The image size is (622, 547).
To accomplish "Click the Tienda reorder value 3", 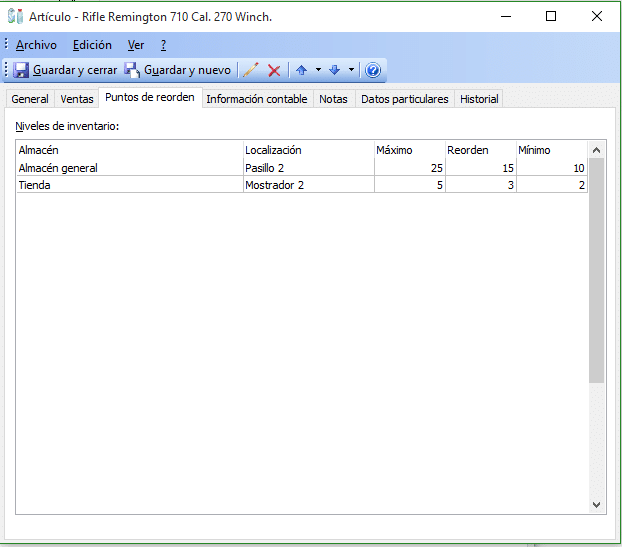I will pos(511,185).
